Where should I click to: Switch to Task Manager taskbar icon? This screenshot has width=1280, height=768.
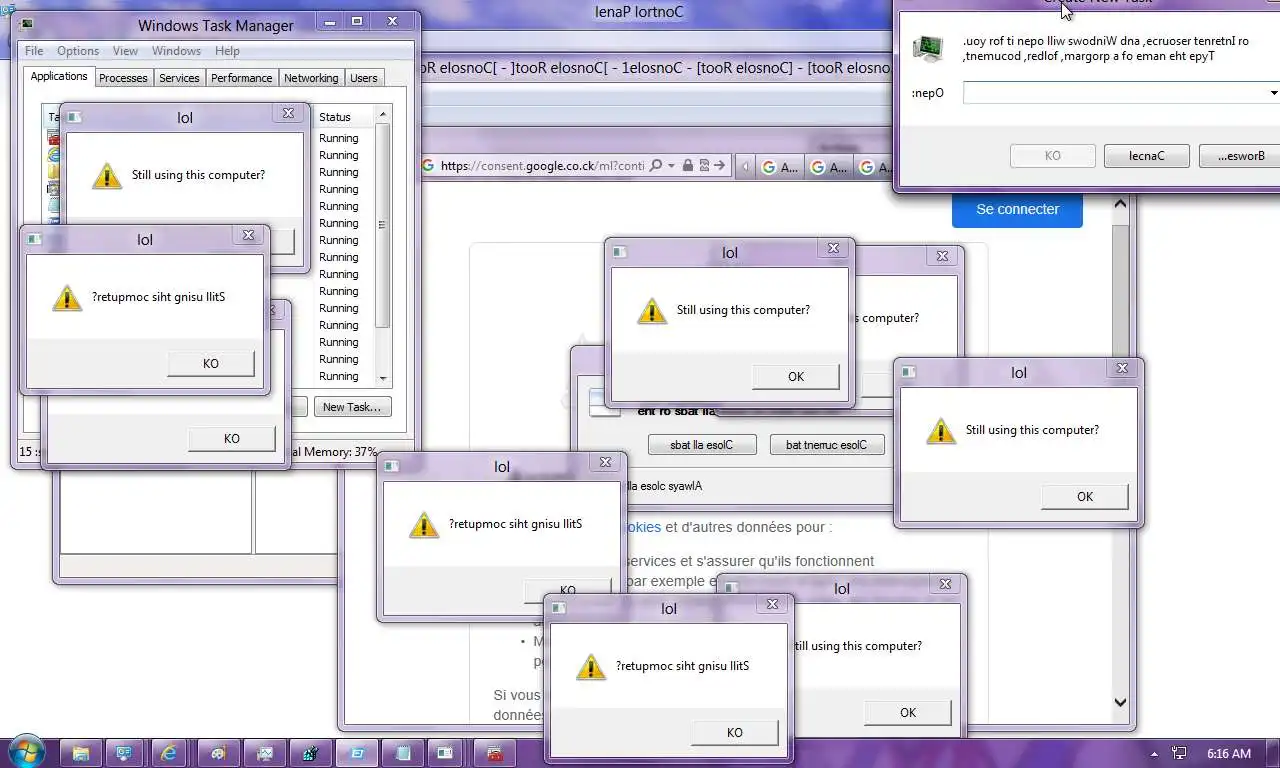tap(310, 753)
